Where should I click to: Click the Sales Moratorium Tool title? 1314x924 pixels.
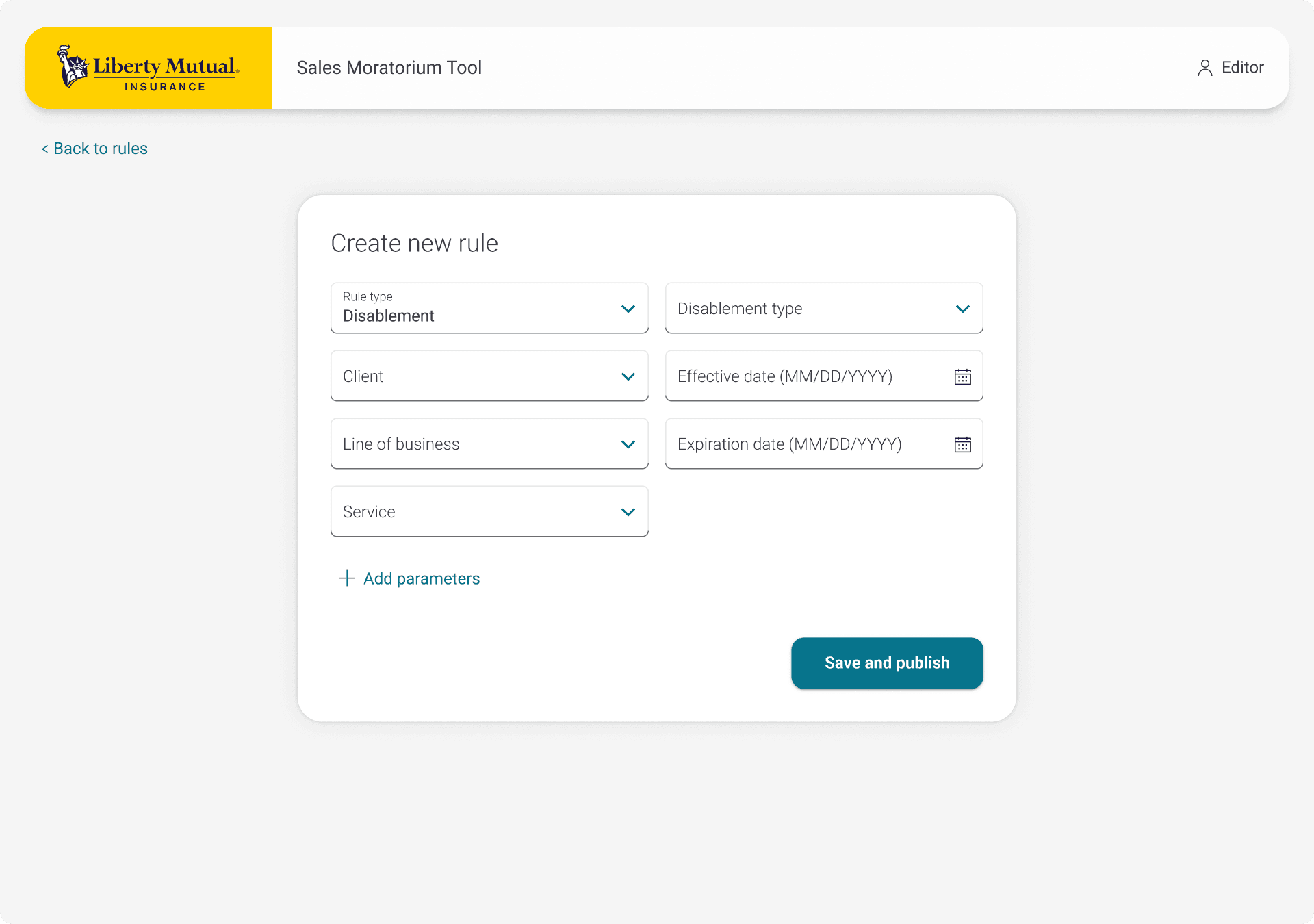pos(389,68)
